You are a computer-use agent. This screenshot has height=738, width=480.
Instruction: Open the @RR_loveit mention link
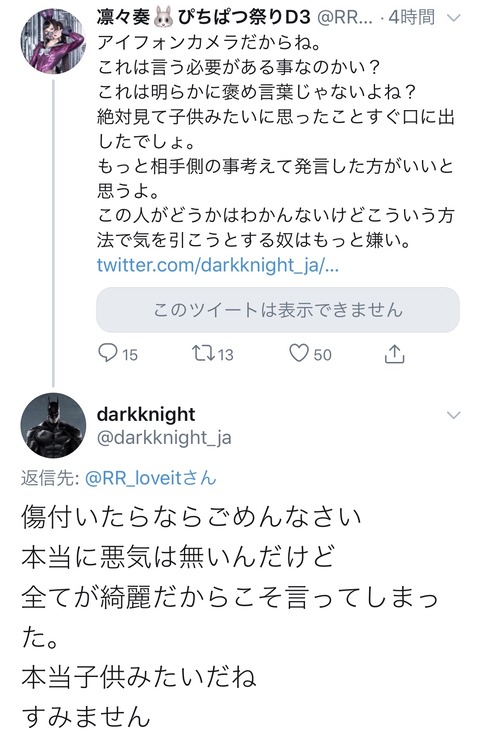pos(150,478)
